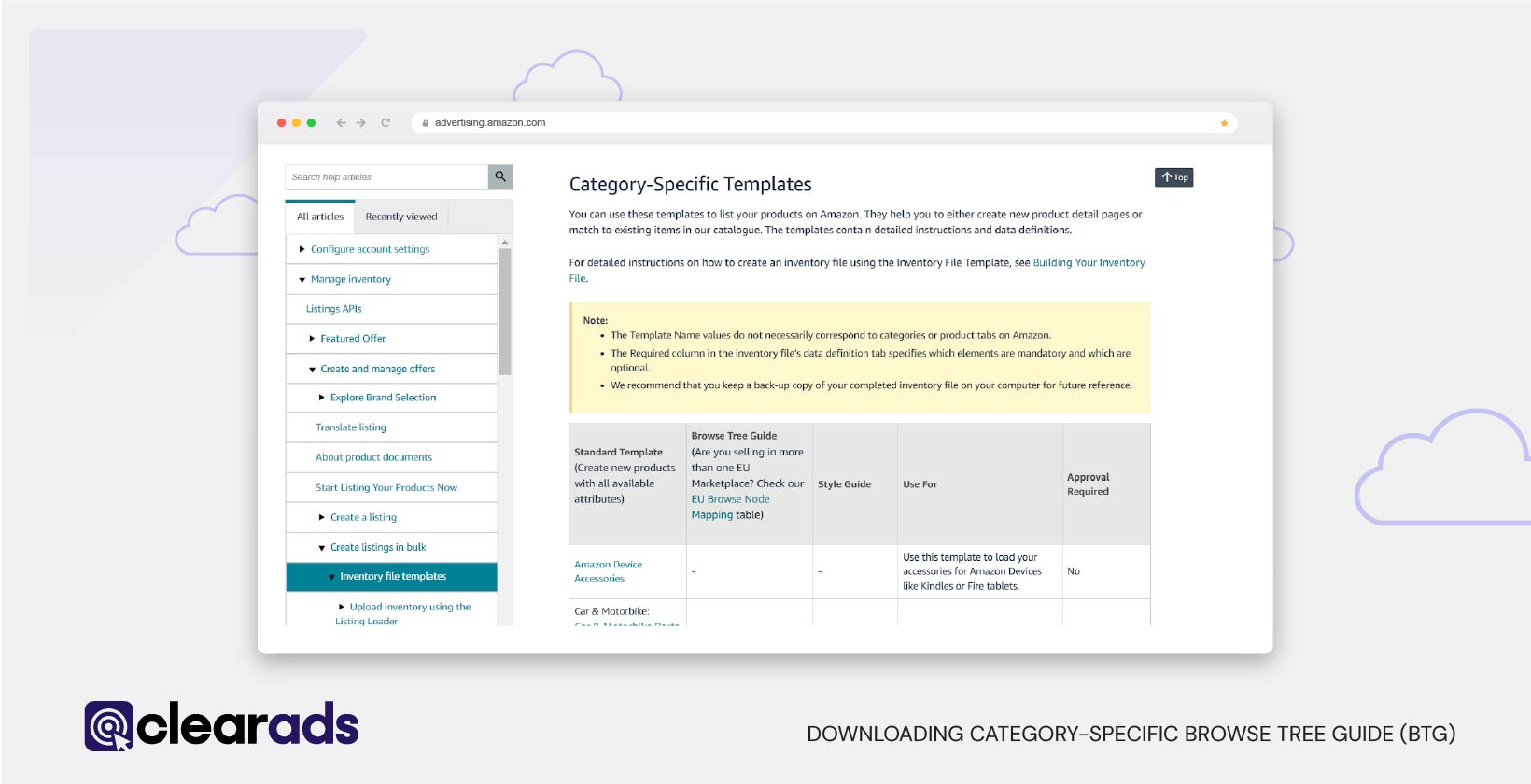Click the sidebar vertical scrollbar thumb
Screen dimensions: 1531x784
[x=505, y=312]
